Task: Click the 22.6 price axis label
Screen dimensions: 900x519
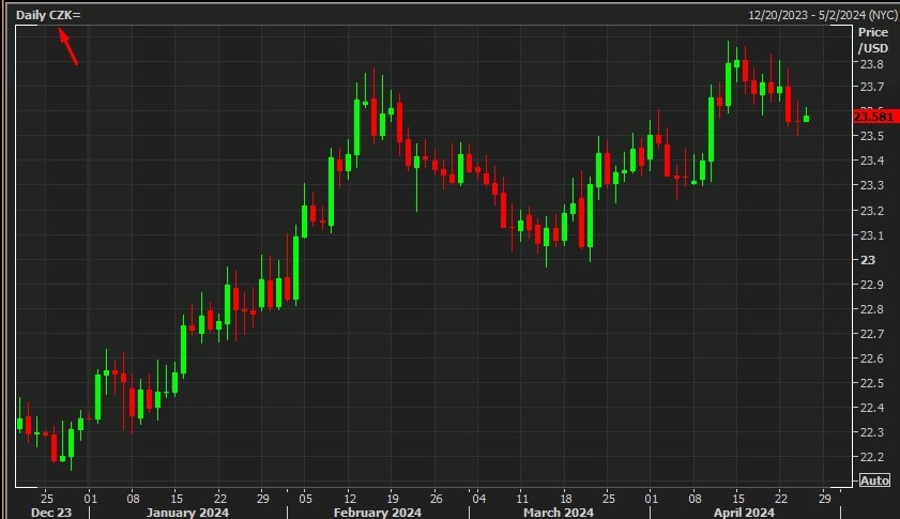Action: (x=871, y=359)
